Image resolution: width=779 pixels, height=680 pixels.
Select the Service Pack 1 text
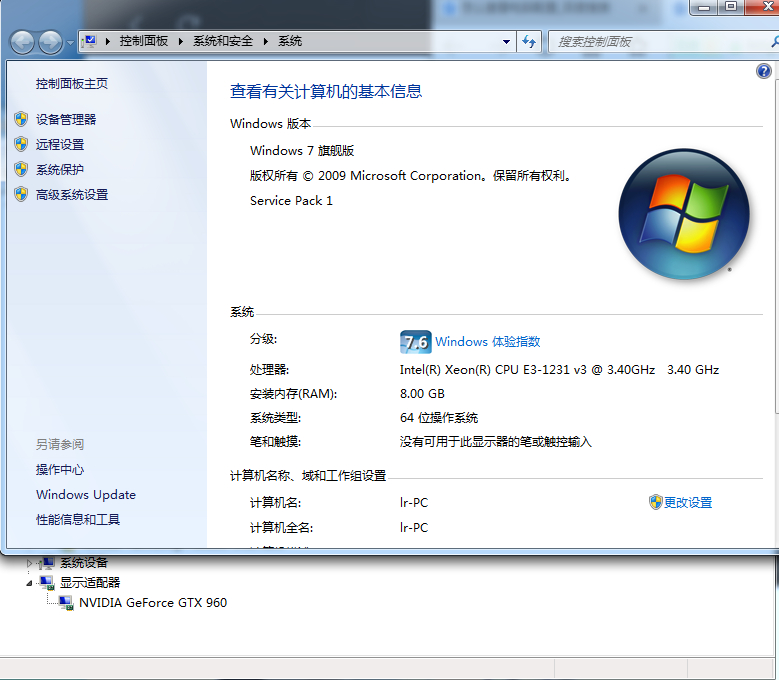pyautogui.click(x=291, y=201)
